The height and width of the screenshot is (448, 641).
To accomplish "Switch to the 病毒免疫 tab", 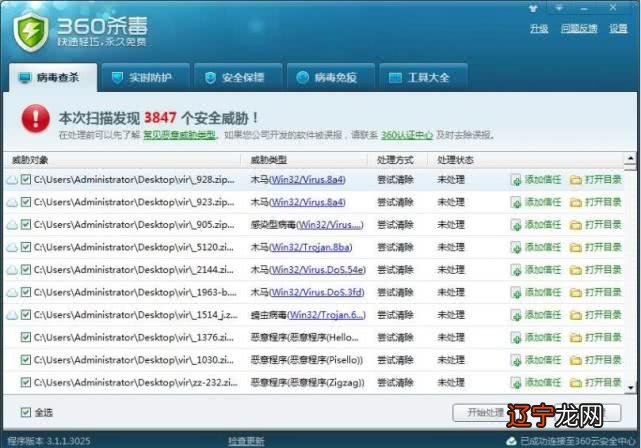I will (331, 77).
